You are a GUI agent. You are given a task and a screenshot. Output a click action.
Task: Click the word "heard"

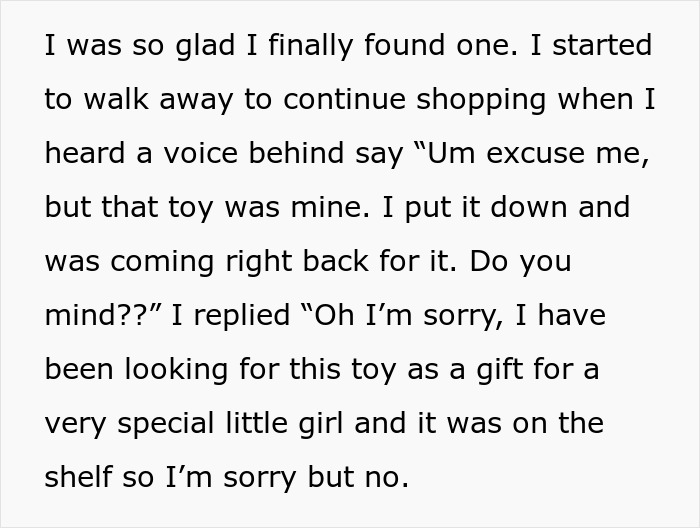(84, 154)
